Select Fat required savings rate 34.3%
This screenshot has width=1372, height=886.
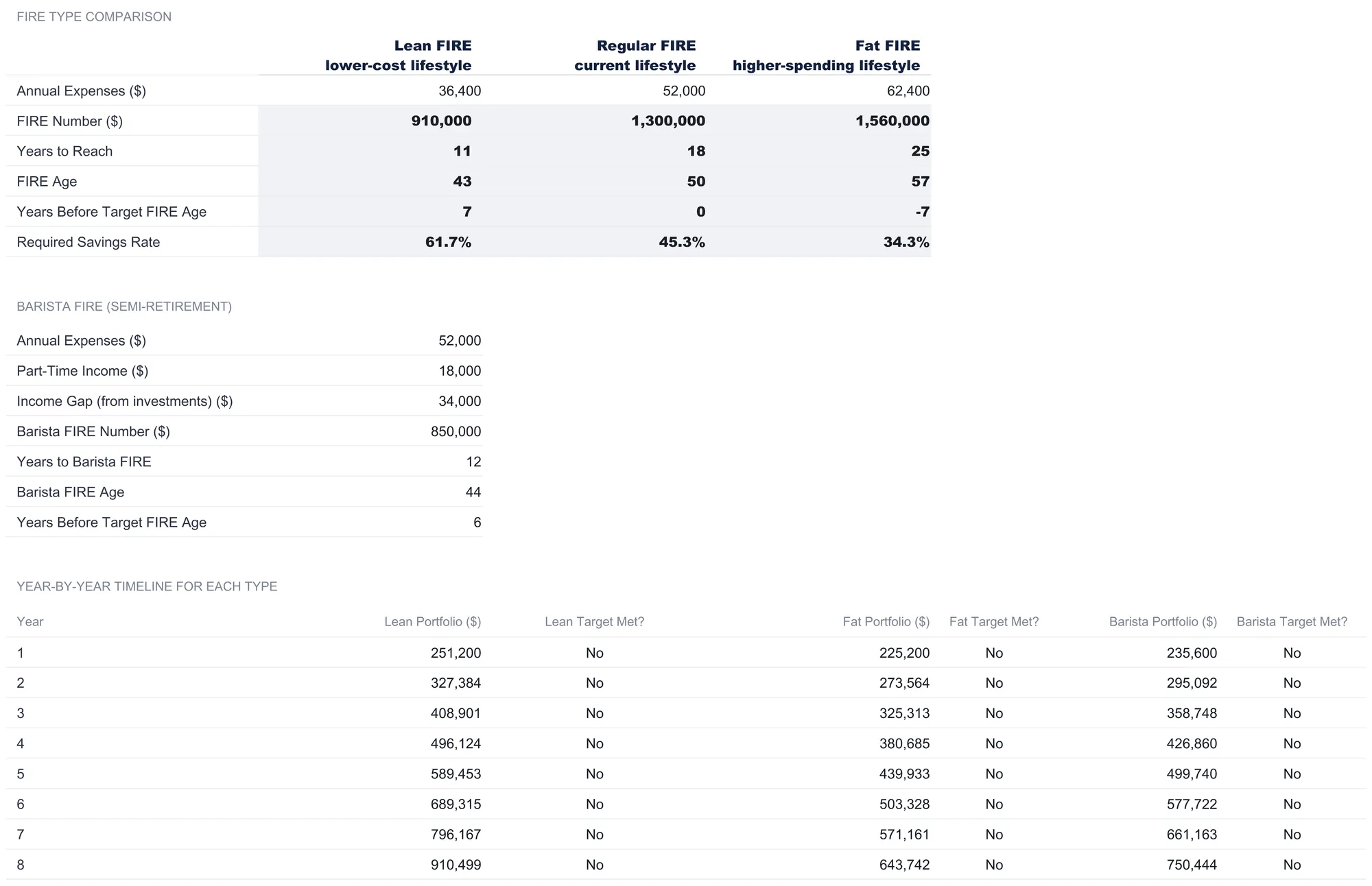pyautogui.click(x=906, y=242)
